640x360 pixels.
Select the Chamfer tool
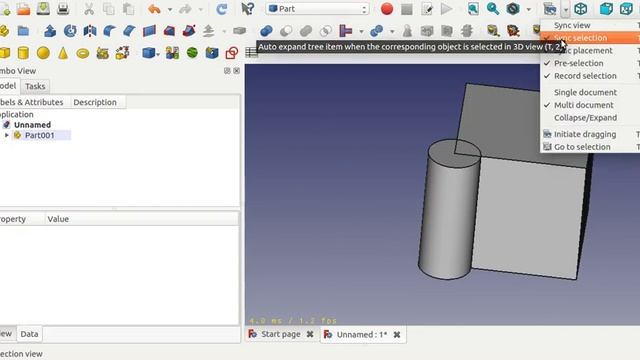[129, 31]
